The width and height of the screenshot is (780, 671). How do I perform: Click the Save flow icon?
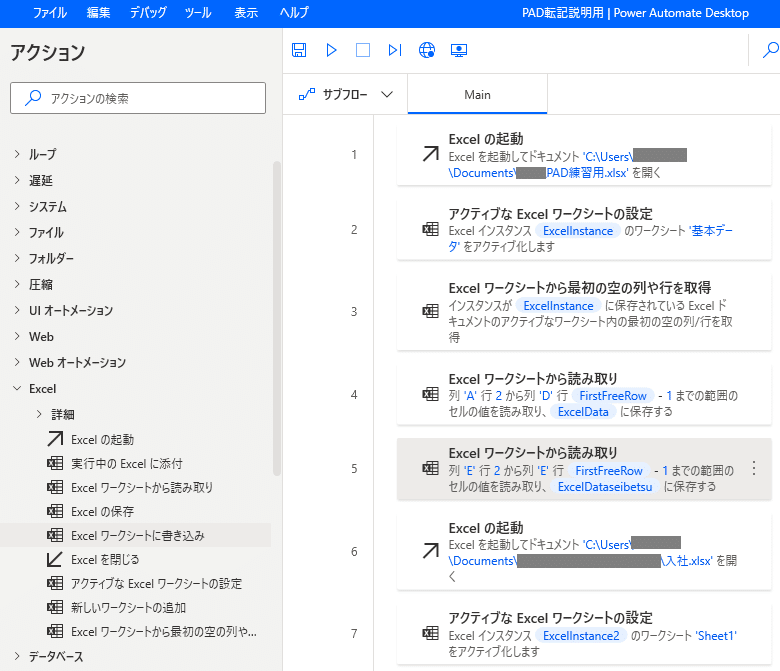(x=299, y=50)
